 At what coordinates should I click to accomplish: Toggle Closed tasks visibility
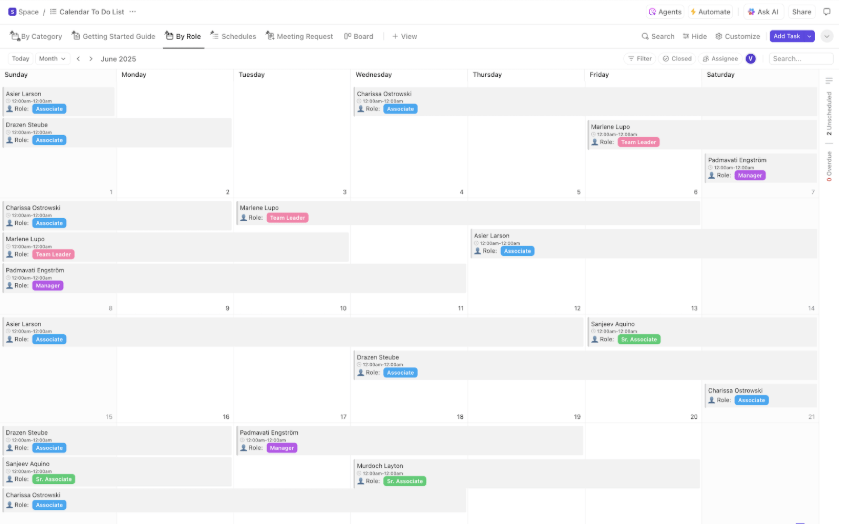677,59
